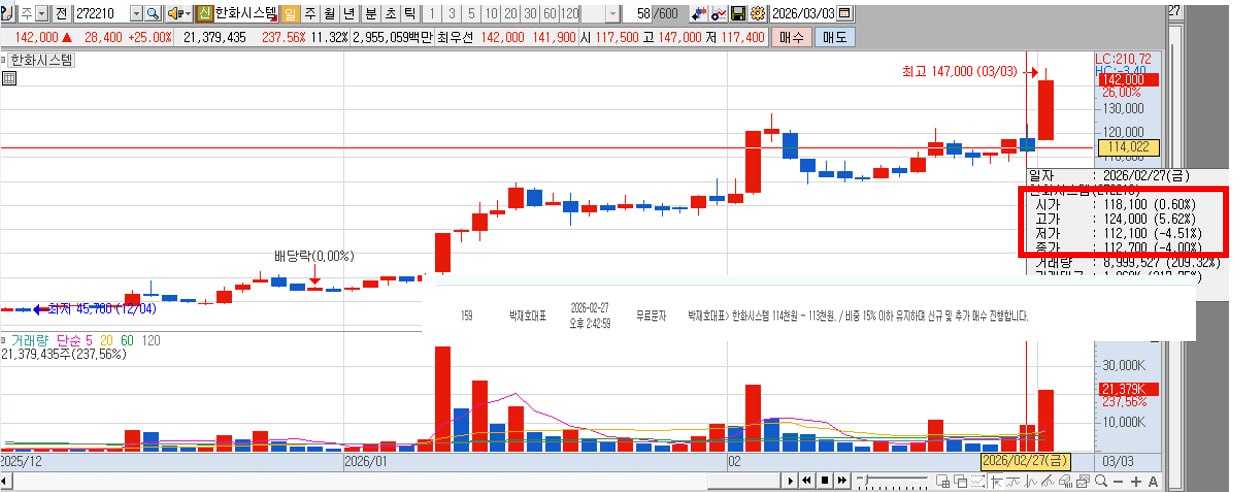Click the 한화시스템 chart legend label

tap(42, 59)
